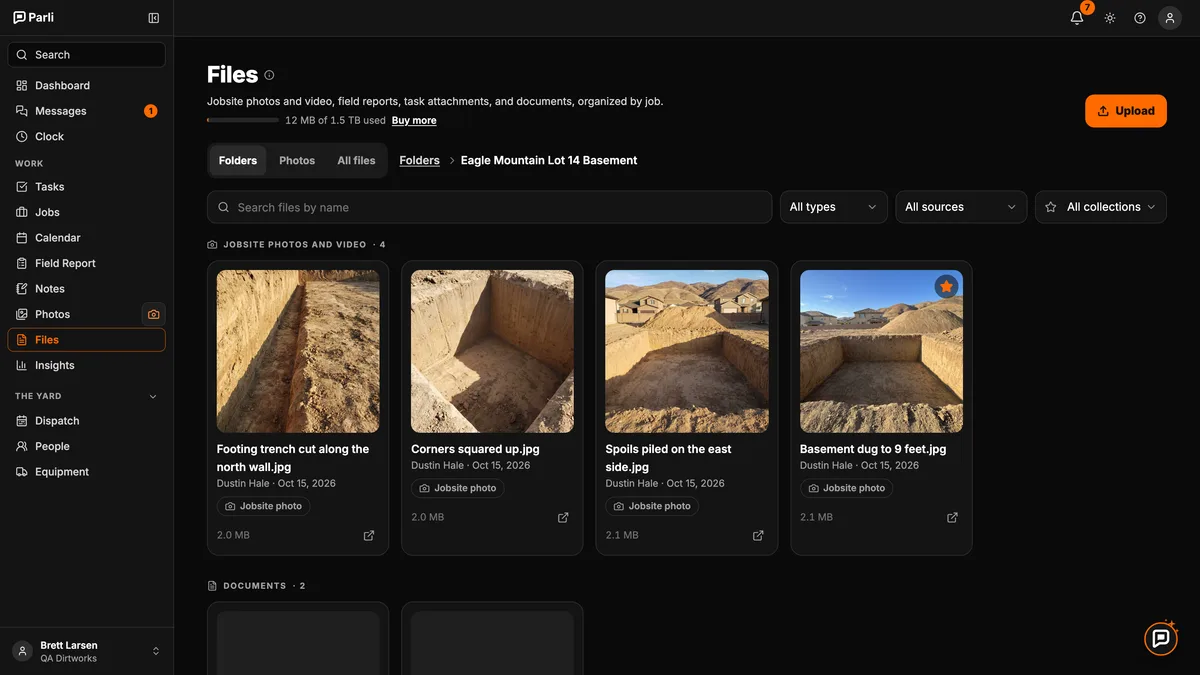1200x675 pixels.
Task: Open the Tasks page
Action: click(x=86, y=187)
